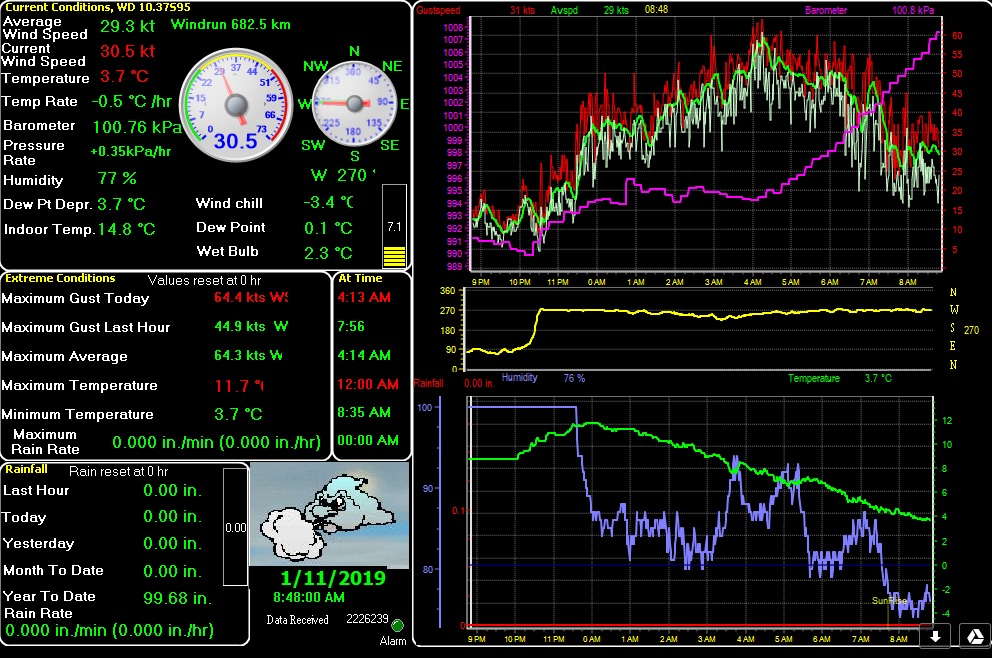This screenshot has width=992, height=658.
Task: Click the Wind chill -3.4 °C value
Action: [x=328, y=202]
